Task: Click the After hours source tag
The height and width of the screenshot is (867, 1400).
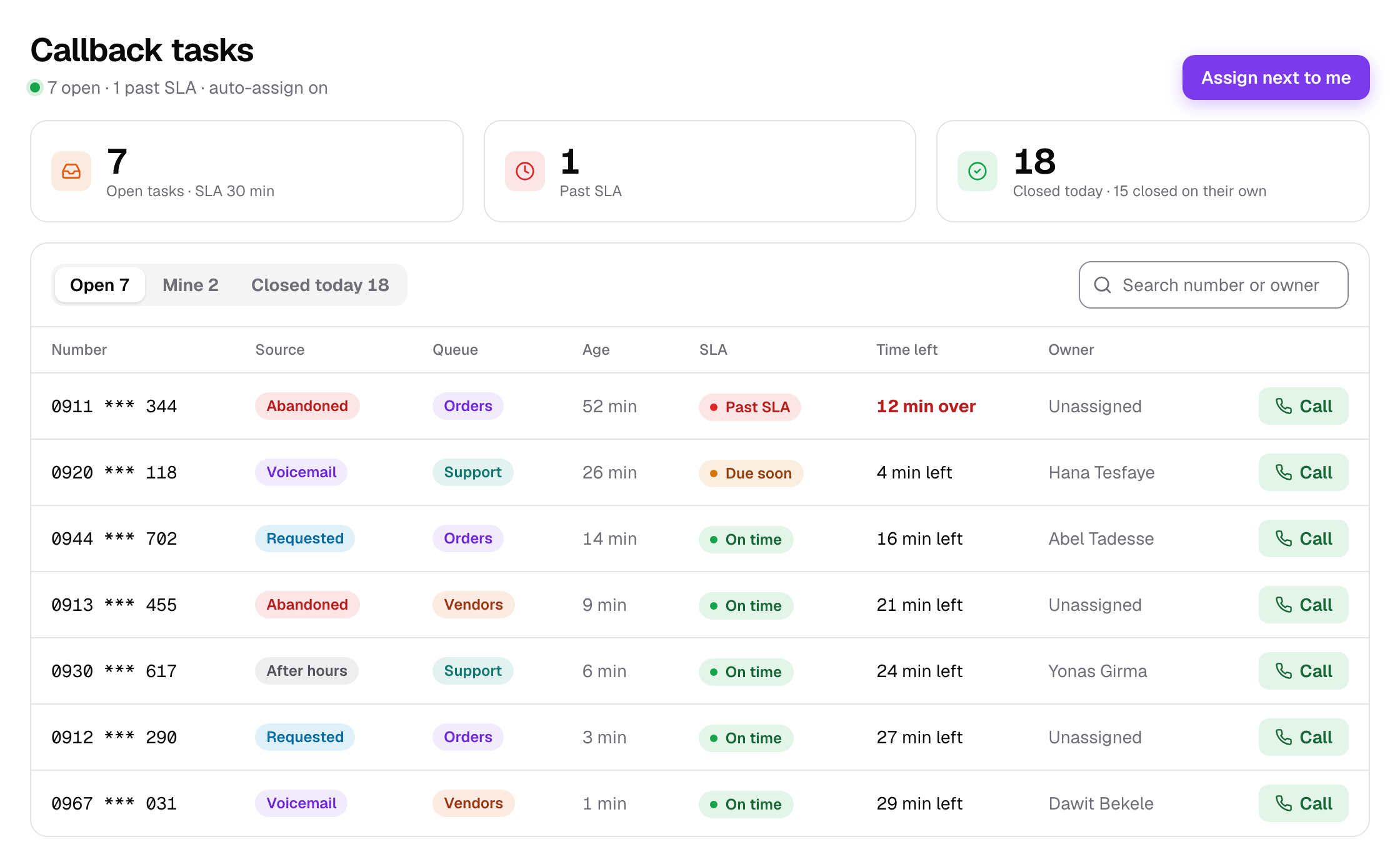Action: 306,671
